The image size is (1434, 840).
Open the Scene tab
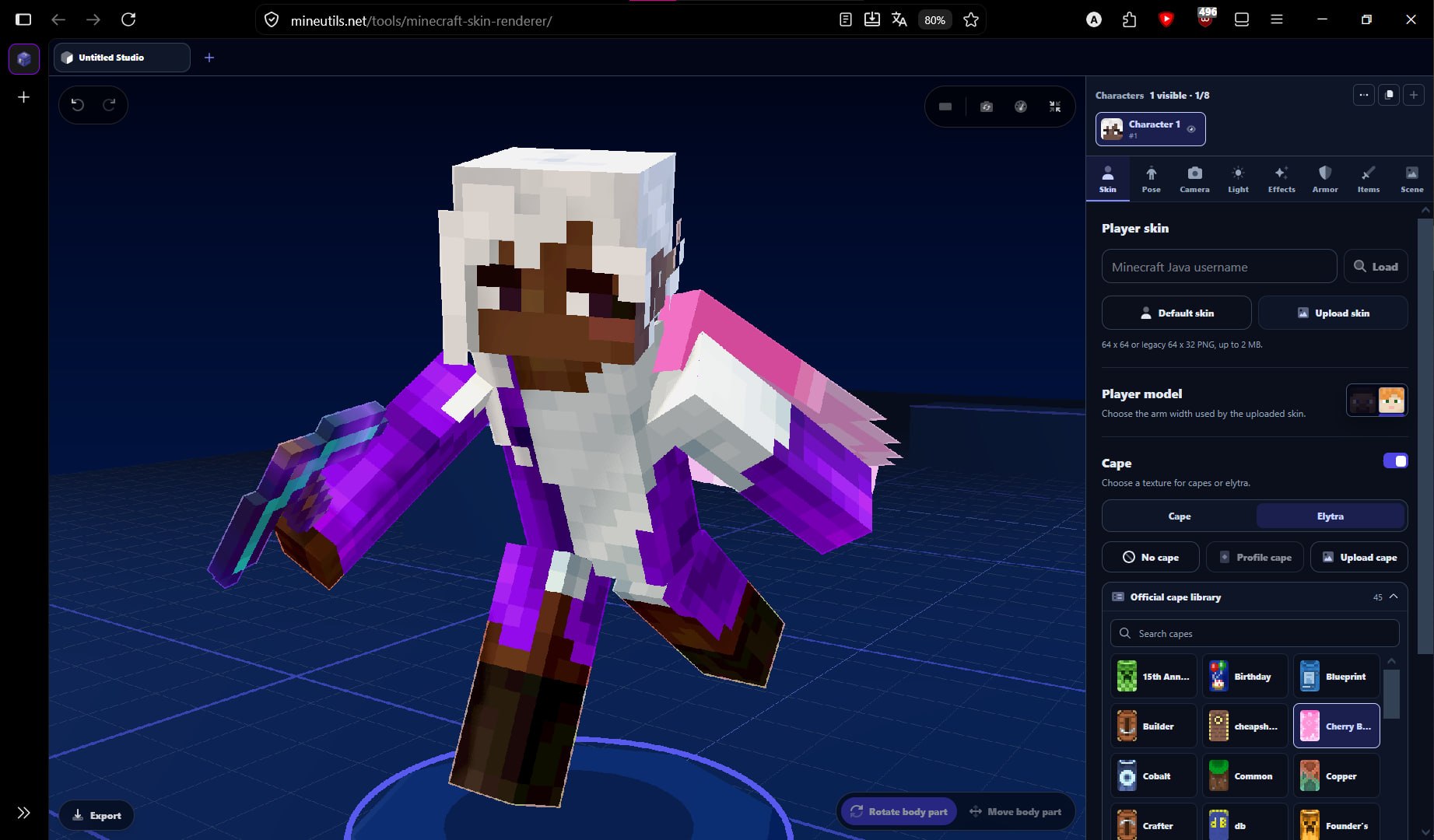point(1412,179)
